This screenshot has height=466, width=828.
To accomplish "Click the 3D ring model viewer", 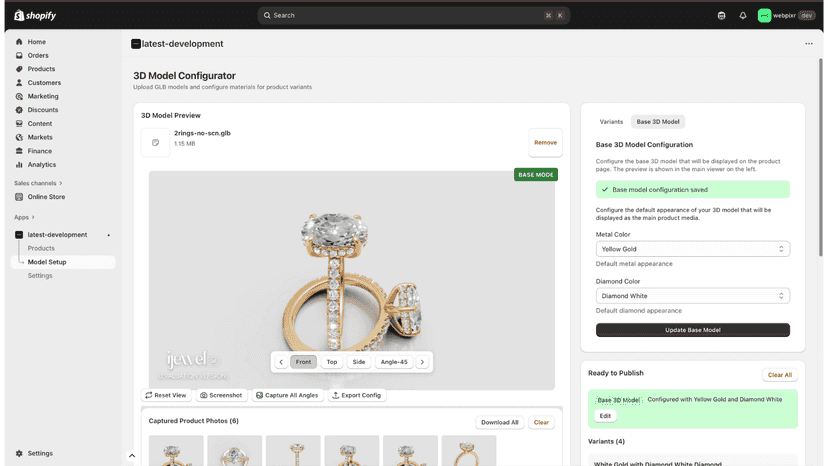I will point(352,280).
